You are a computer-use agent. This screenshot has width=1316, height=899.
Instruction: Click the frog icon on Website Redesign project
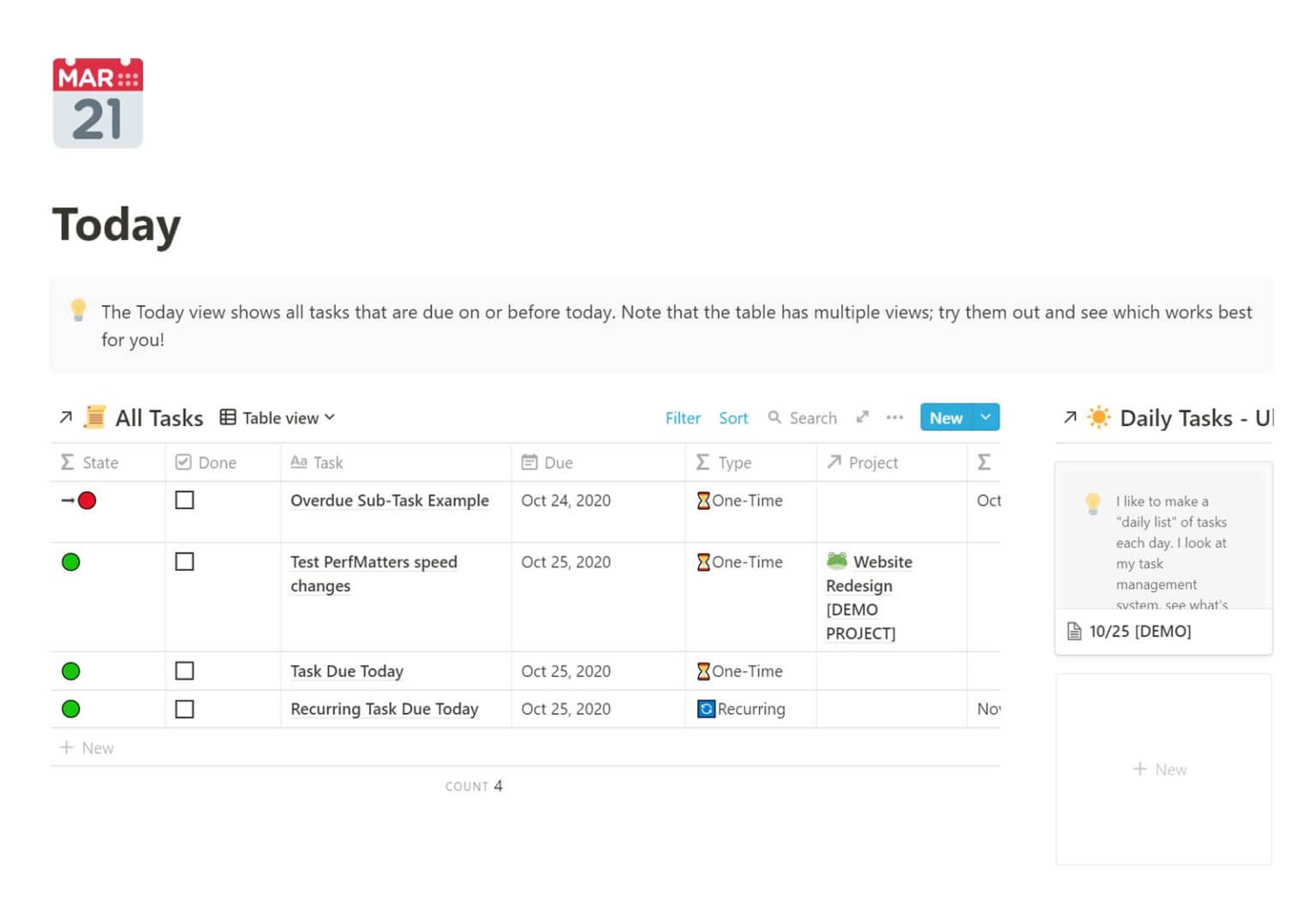click(x=838, y=561)
